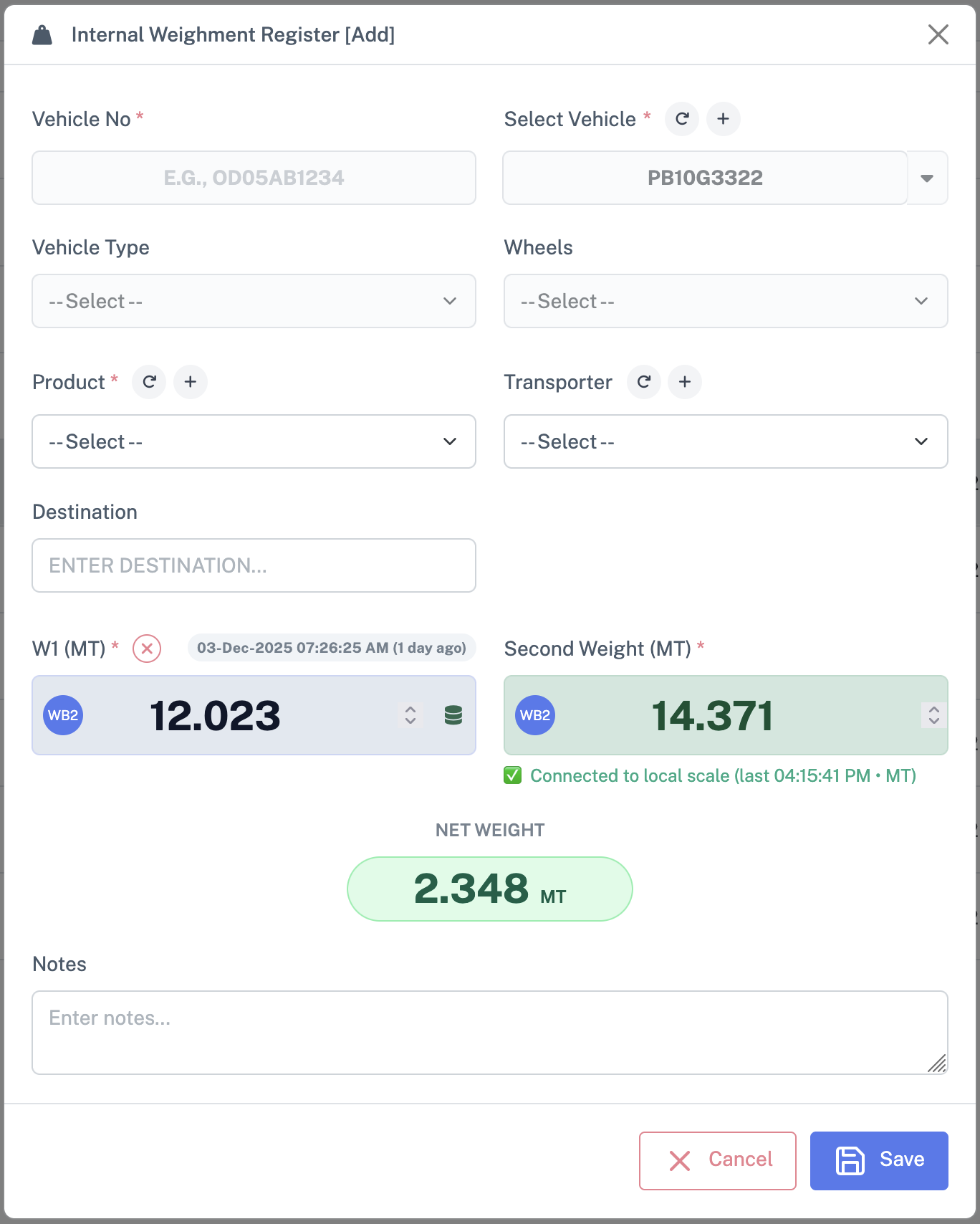Refresh the Transporter list
980x1224 pixels.
pos(644,382)
